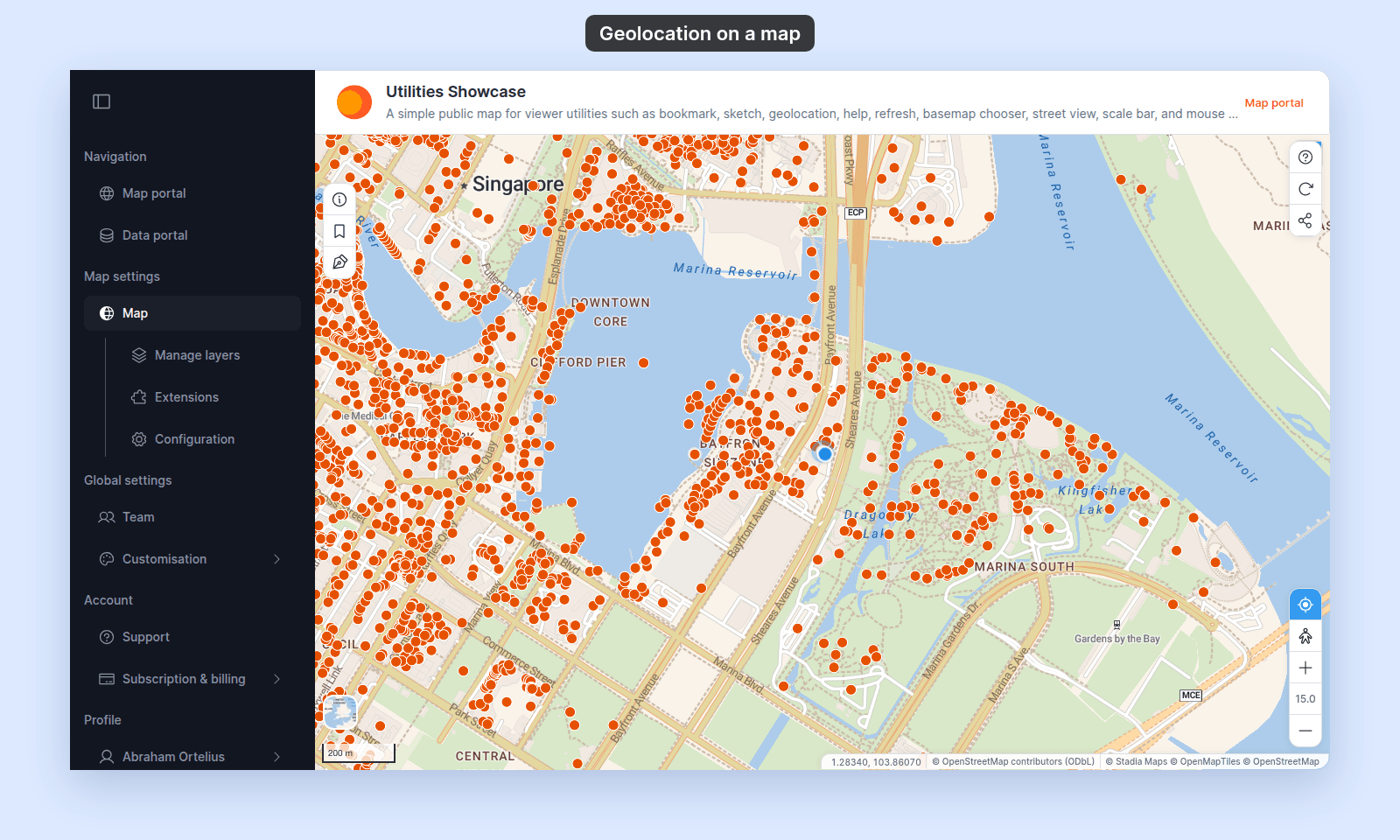This screenshot has width=1400, height=840.
Task: Open the Team page
Action: tap(192, 517)
